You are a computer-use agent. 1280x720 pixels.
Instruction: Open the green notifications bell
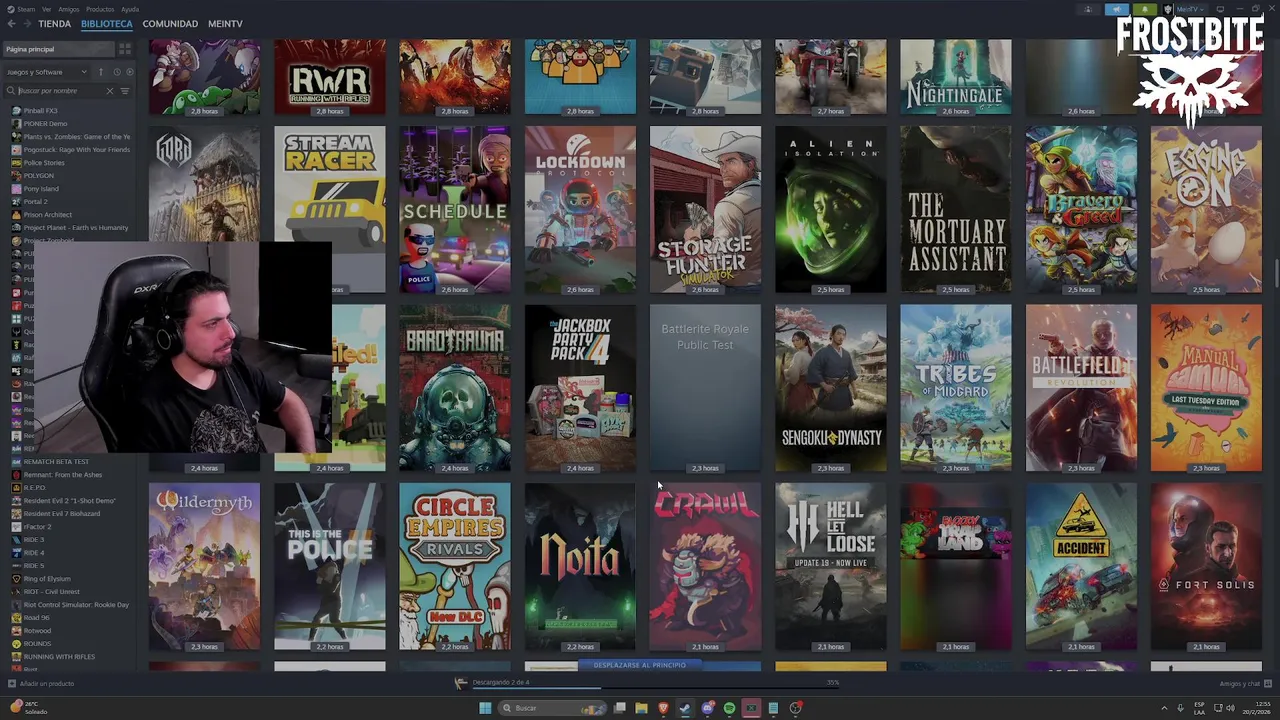1145,9
